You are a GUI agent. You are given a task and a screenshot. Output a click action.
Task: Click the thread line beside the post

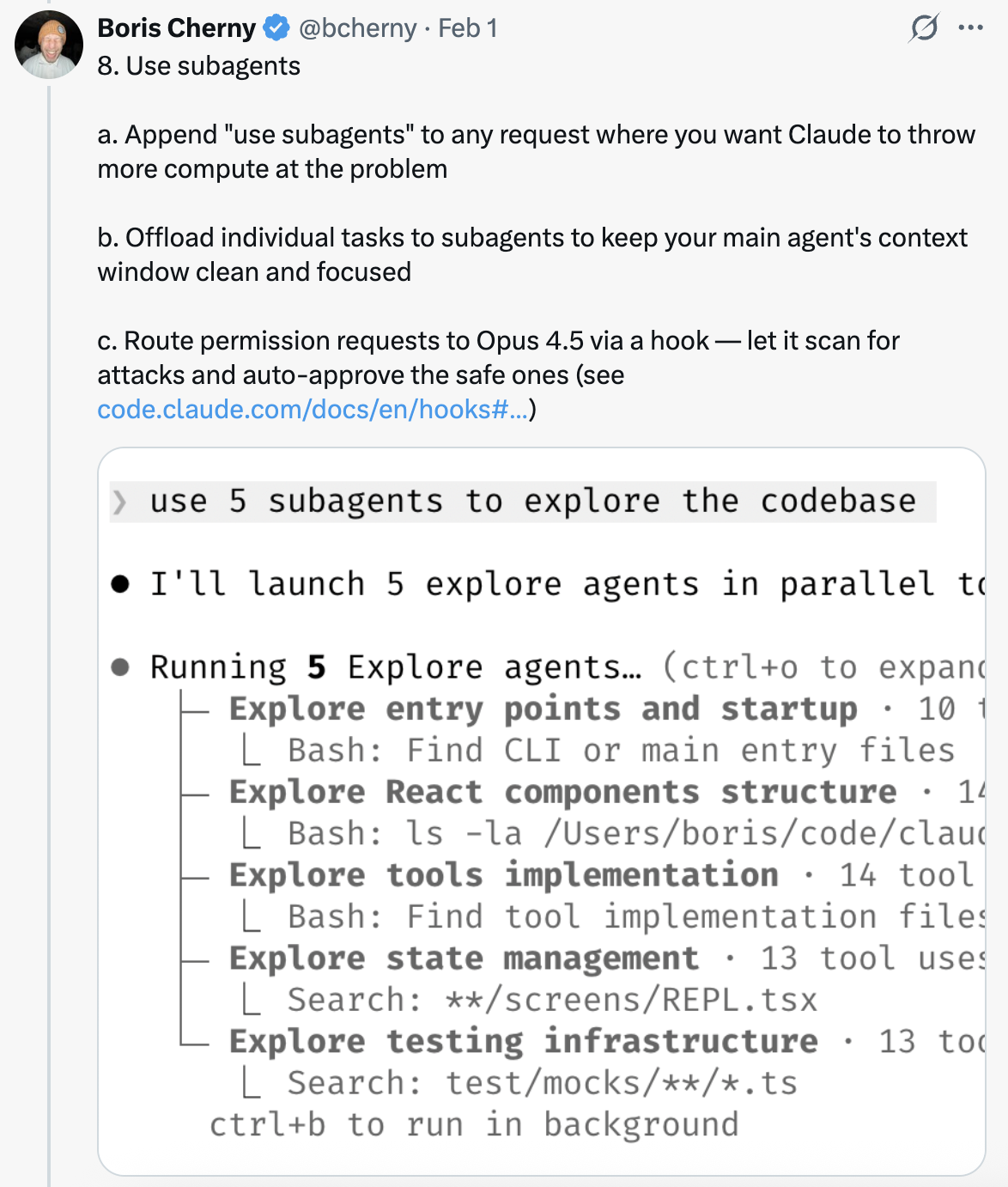point(49,601)
